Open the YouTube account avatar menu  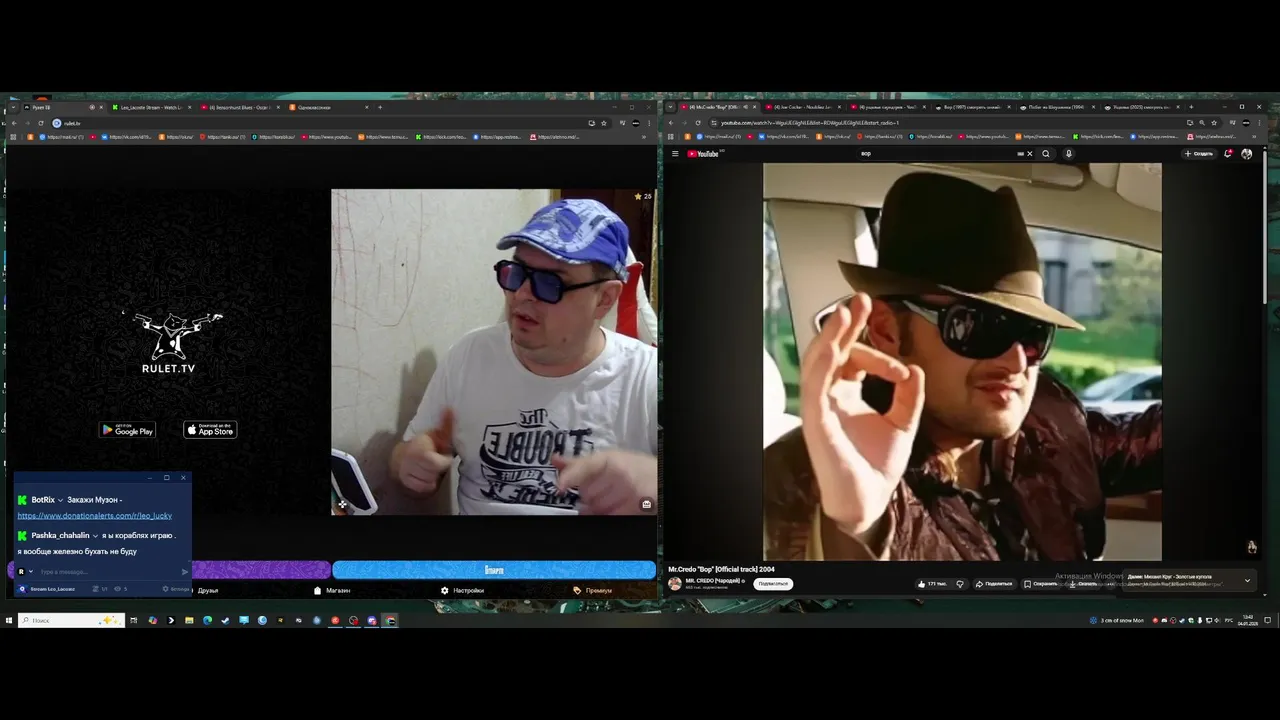click(1246, 154)
